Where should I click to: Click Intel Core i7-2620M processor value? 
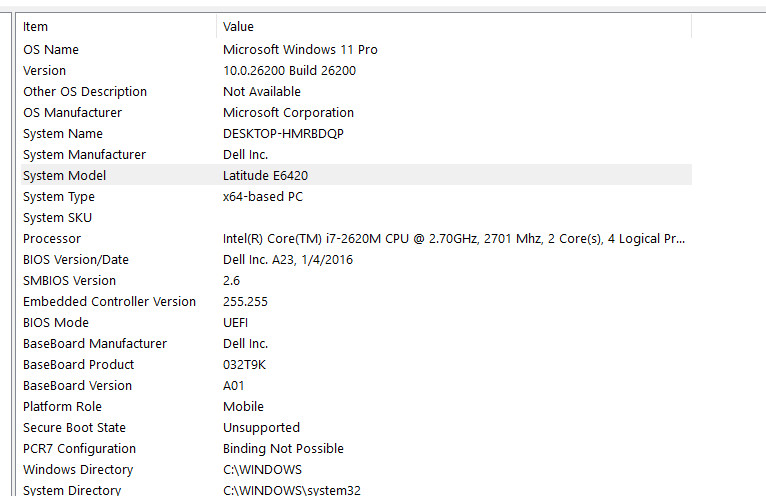[x=454, y=239]
